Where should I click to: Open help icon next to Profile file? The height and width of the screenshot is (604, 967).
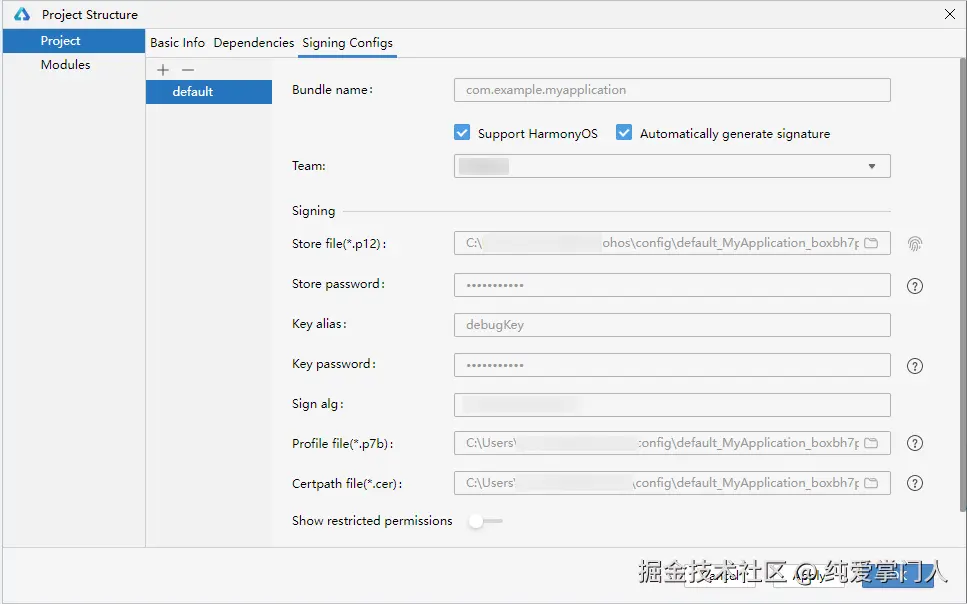[x=915, y=443]
